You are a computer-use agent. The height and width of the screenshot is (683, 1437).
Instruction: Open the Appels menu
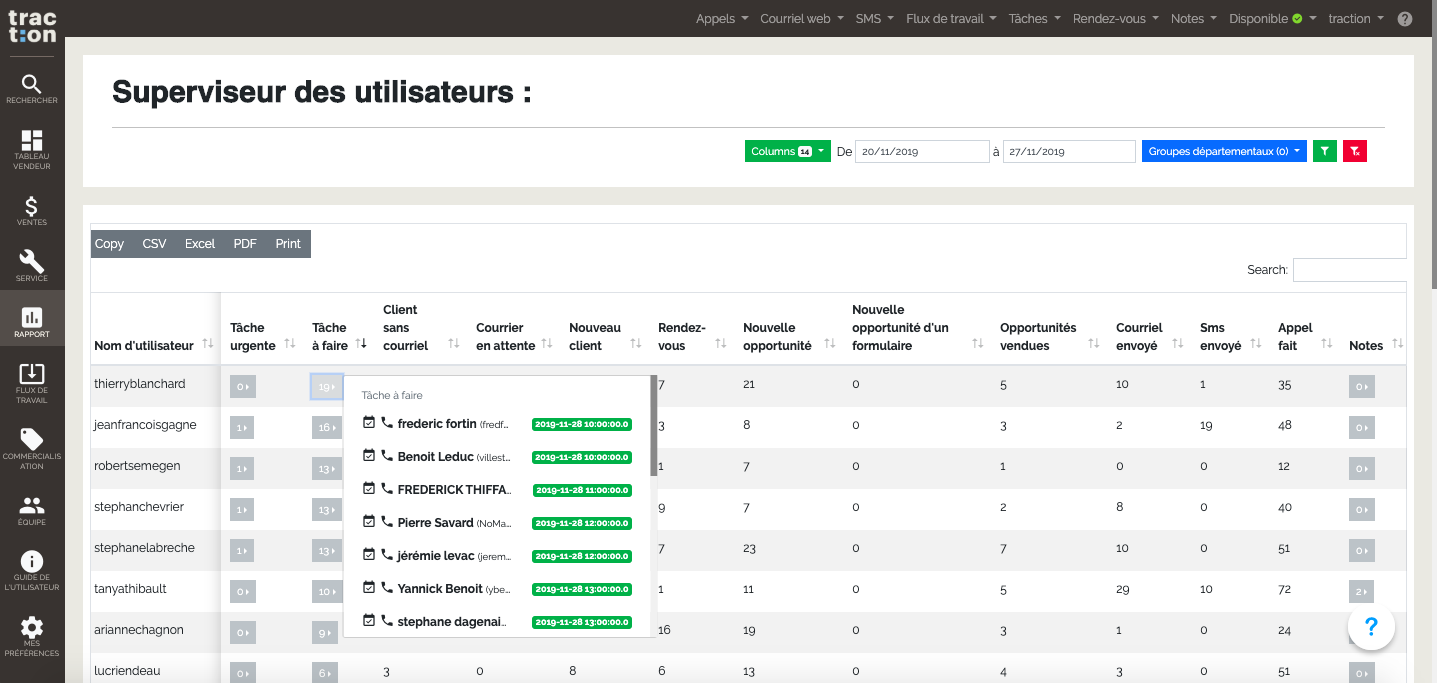pos(722,19)
